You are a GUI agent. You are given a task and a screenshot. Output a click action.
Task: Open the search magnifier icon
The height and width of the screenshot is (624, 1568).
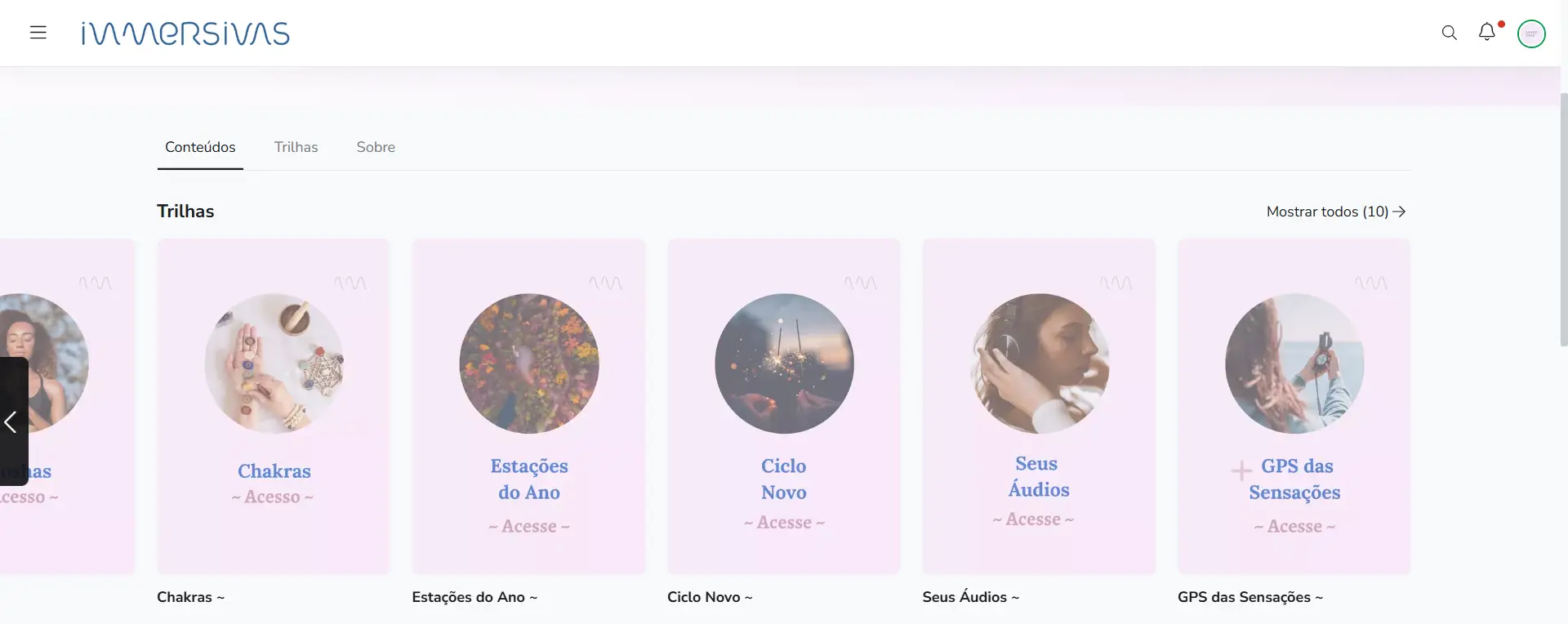1449,33
